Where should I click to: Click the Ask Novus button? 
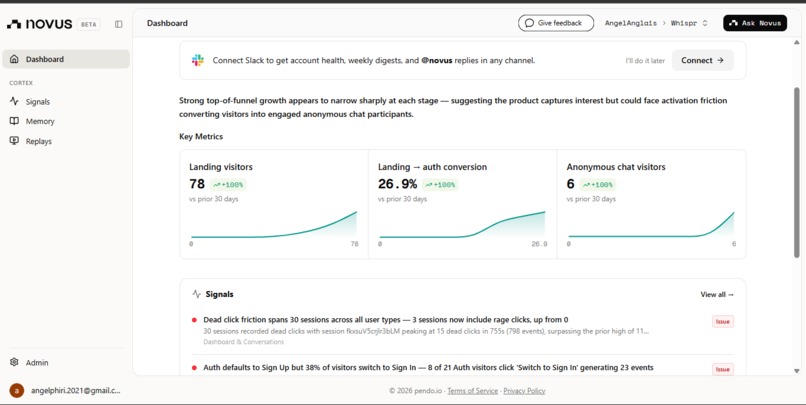[x=755, y=23]
